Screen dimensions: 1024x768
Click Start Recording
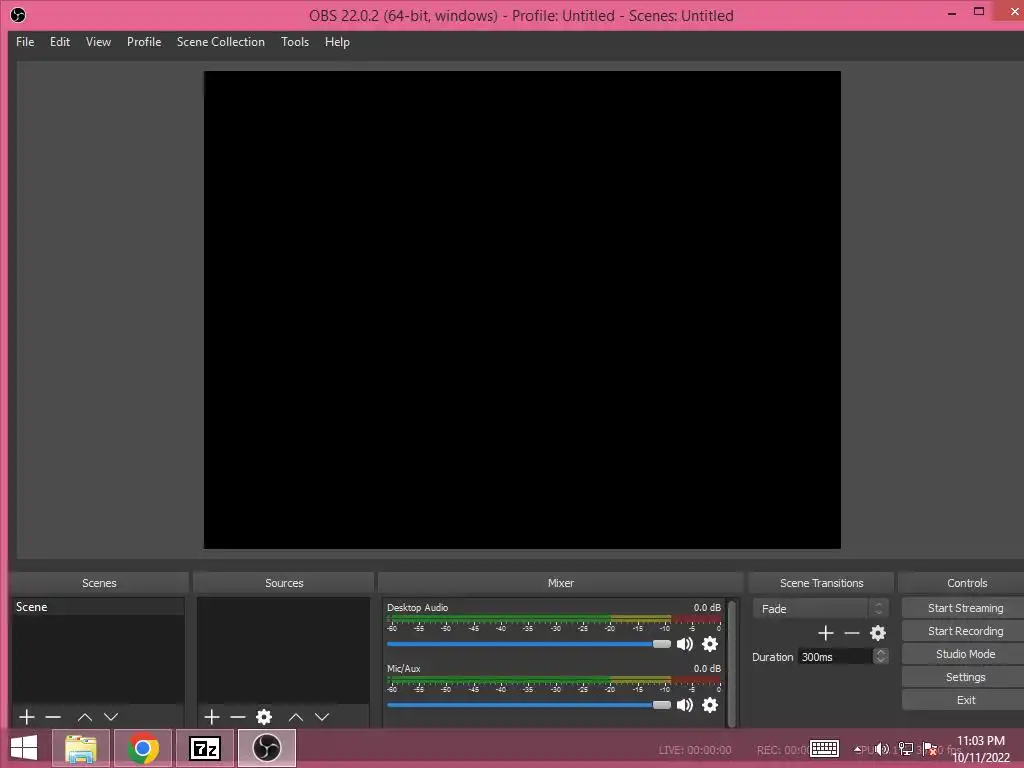965,631
